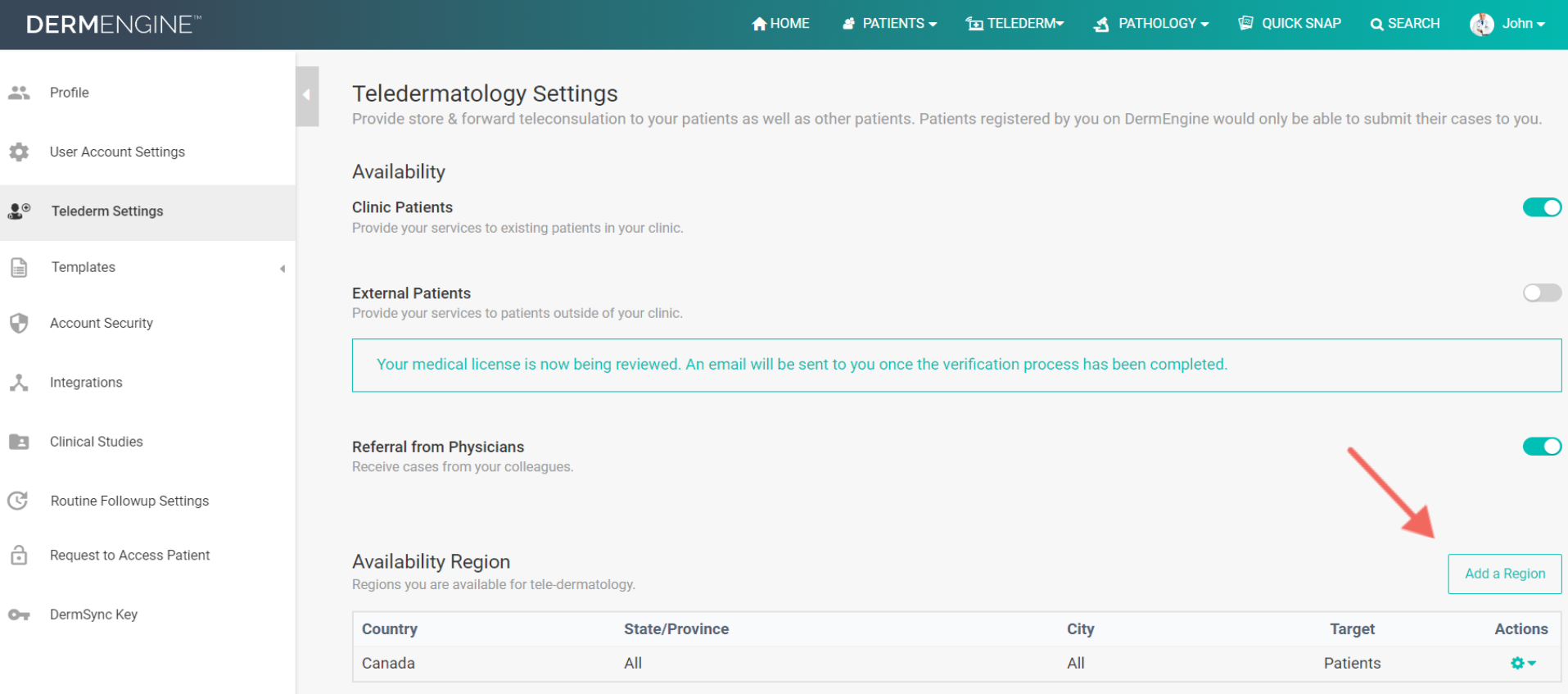Image resolution: width=1568 pixels, height=694 pixels.
Task: Disable the Clinic Patients toggle
Action: click(x=1542, y=207)
